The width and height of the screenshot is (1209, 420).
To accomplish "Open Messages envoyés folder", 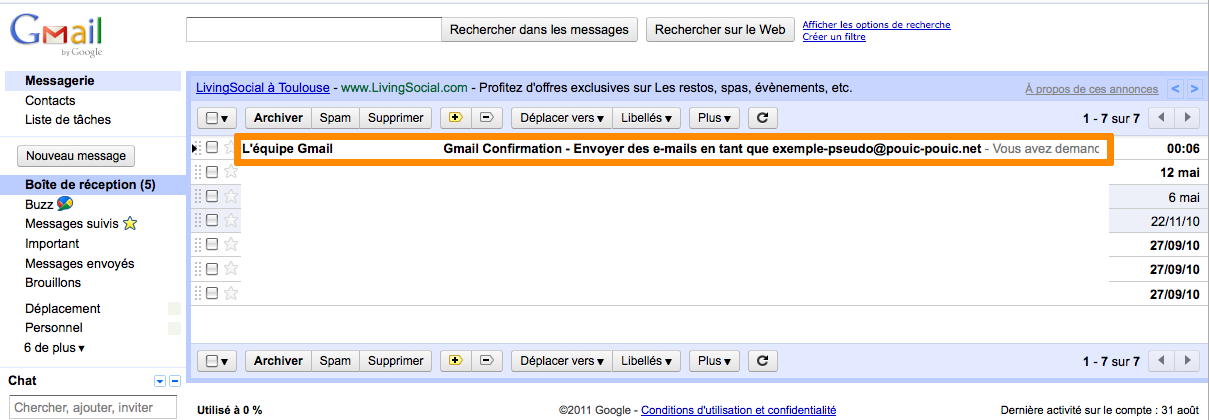I will [x=79, y=264].
